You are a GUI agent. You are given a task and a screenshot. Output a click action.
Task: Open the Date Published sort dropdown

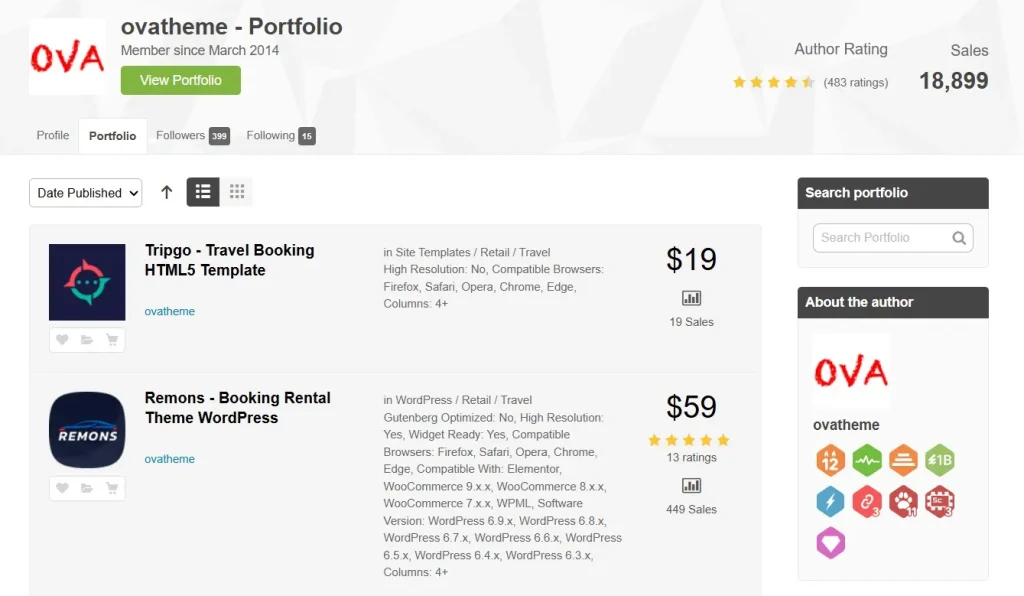(x=86, y=193)
